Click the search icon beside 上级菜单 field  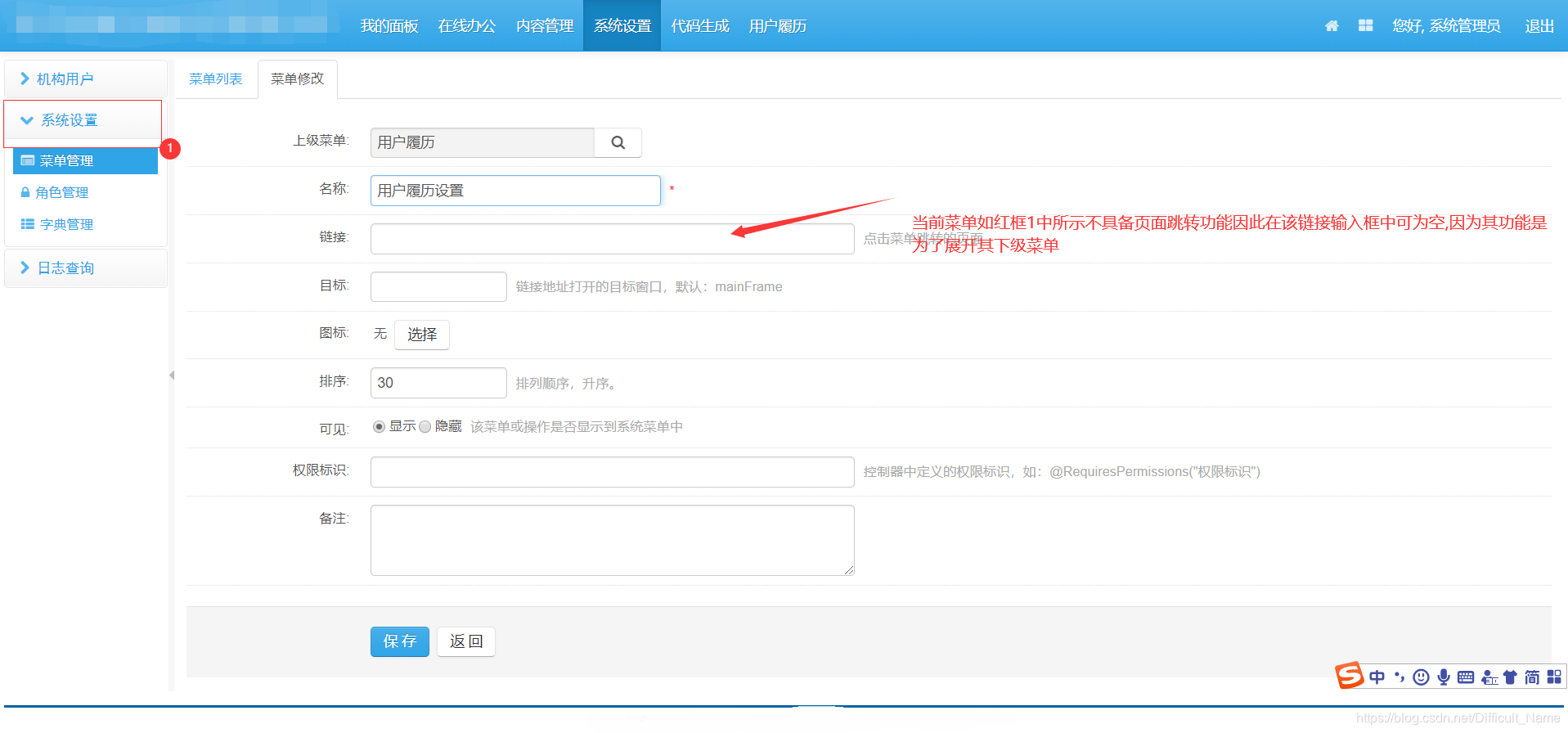coord(618,142)
